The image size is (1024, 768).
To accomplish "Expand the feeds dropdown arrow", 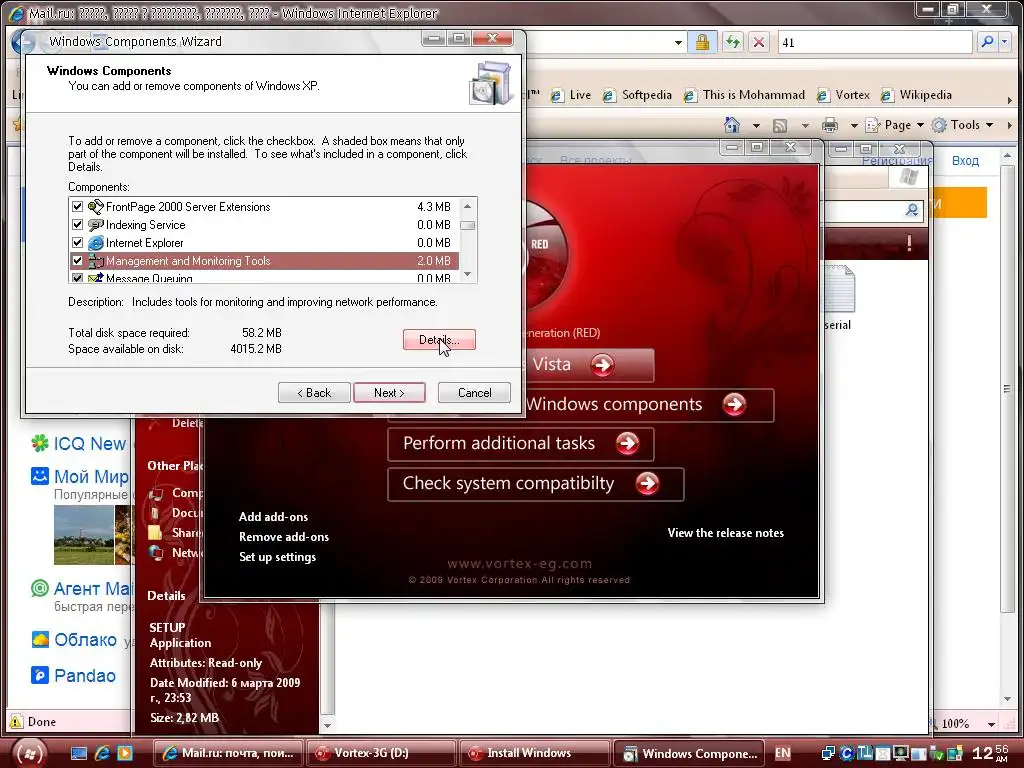I will pyautogui.click(x=805, y=125).
